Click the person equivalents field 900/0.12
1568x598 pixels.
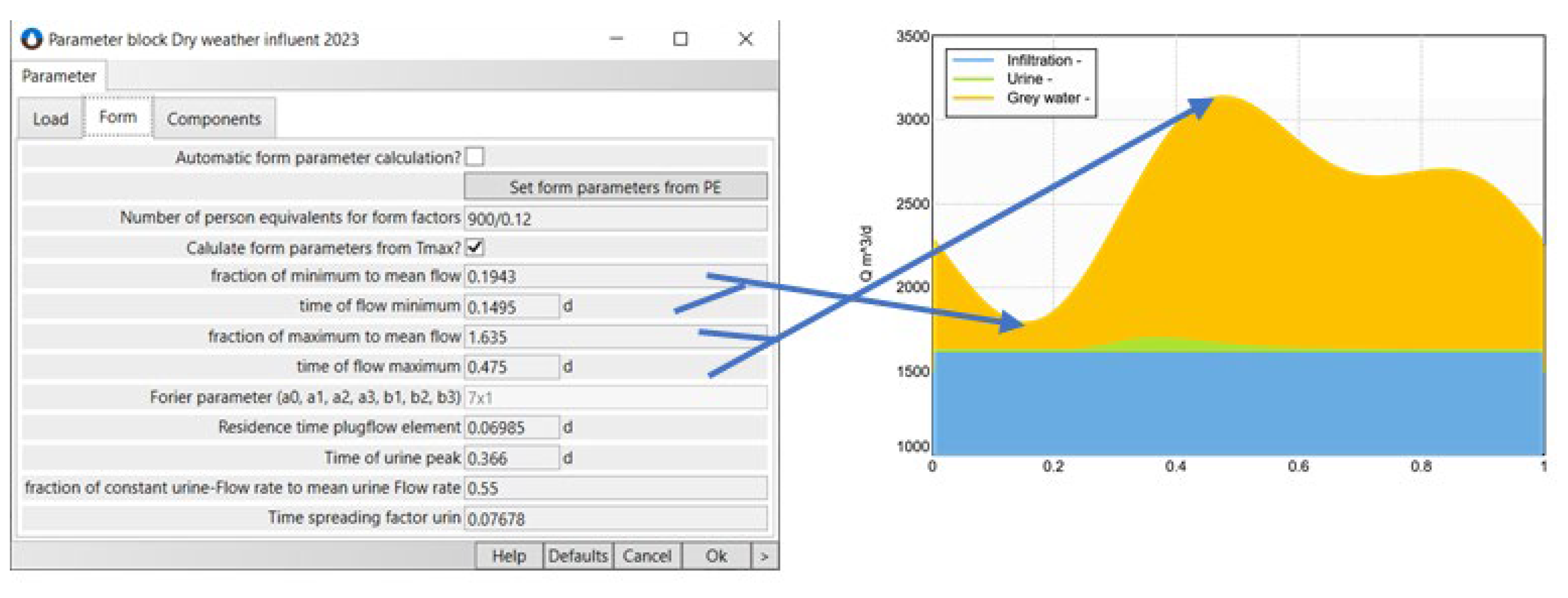[x=615, y=219]
